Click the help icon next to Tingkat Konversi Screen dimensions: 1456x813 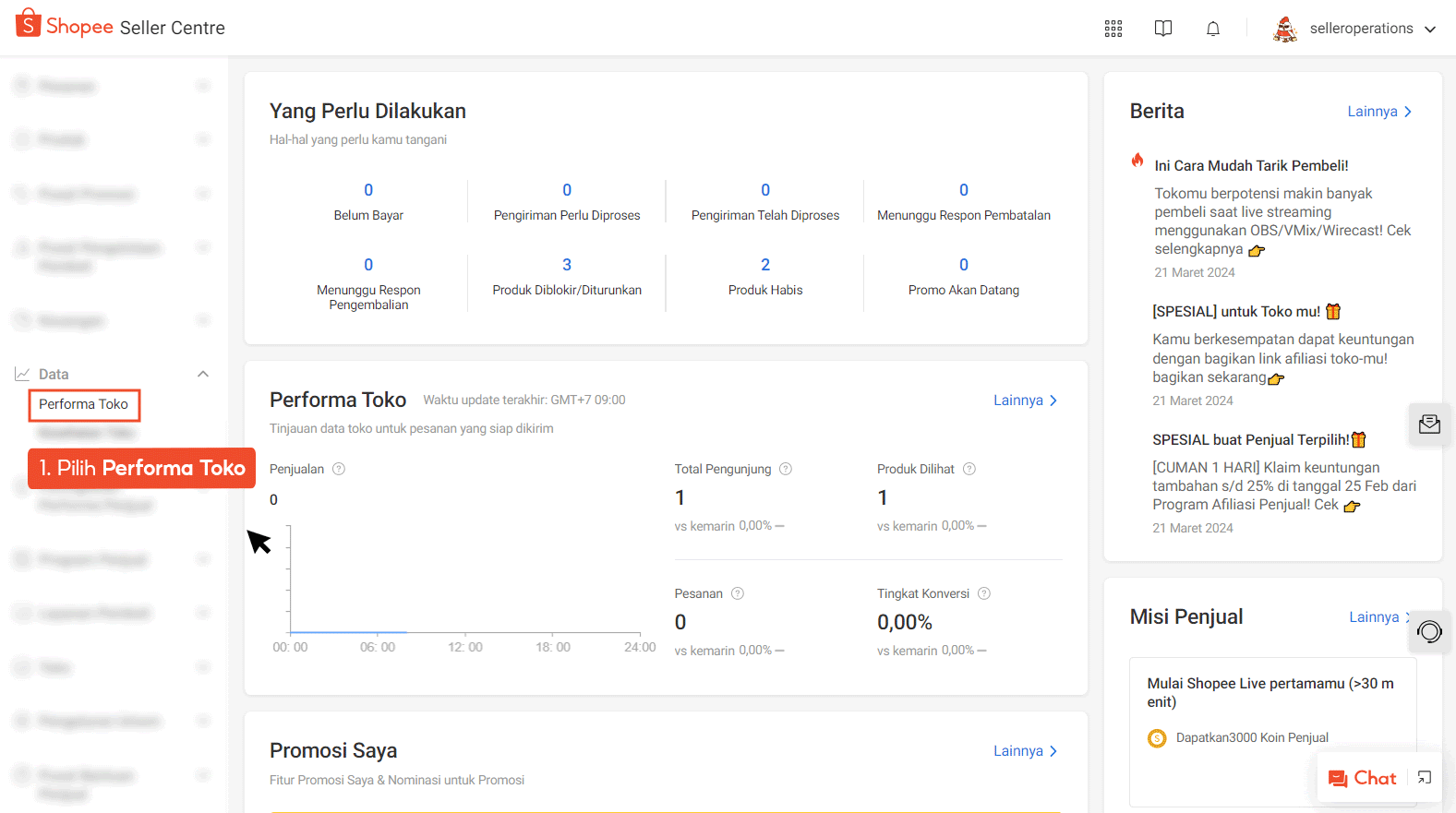point(984,593)
